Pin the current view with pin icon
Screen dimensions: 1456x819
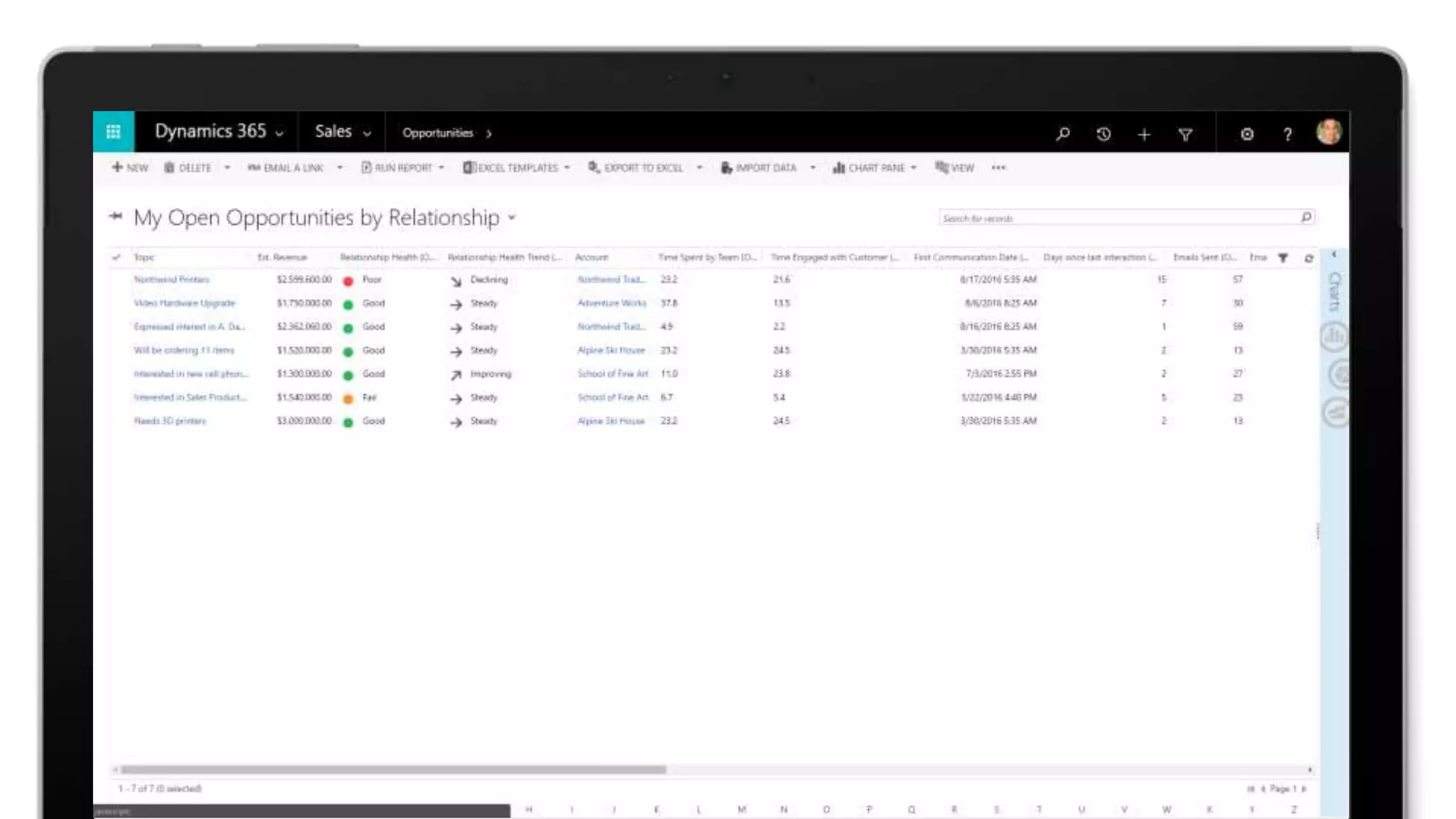point(116,216)
